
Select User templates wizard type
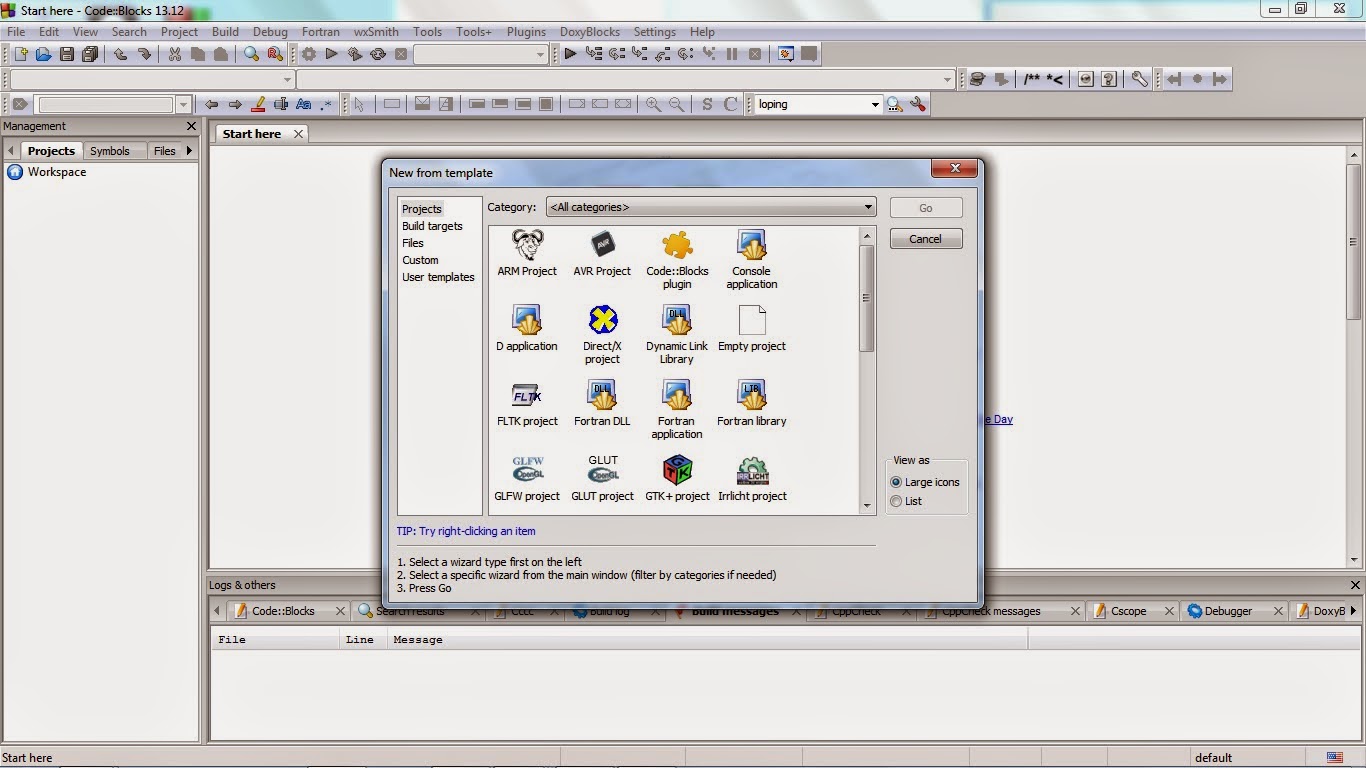(x=438, y=277)
